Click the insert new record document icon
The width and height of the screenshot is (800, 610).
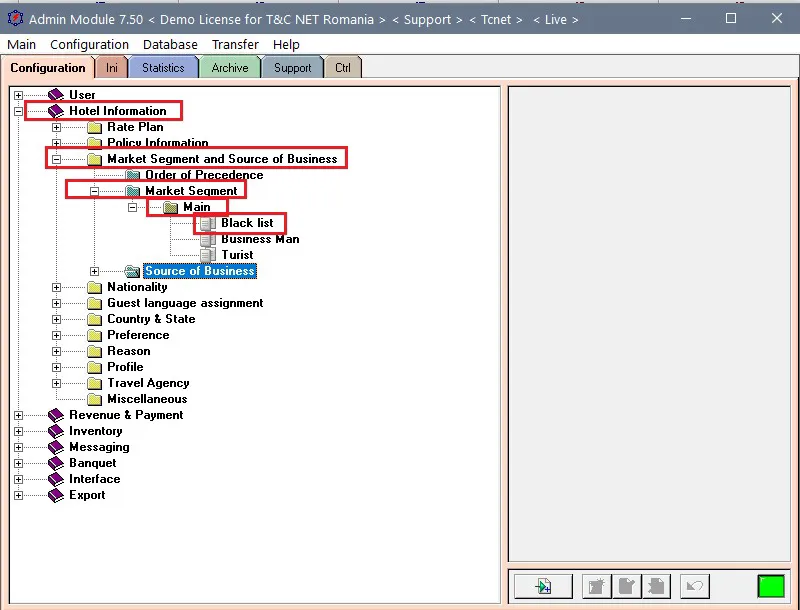click(543, 586)
